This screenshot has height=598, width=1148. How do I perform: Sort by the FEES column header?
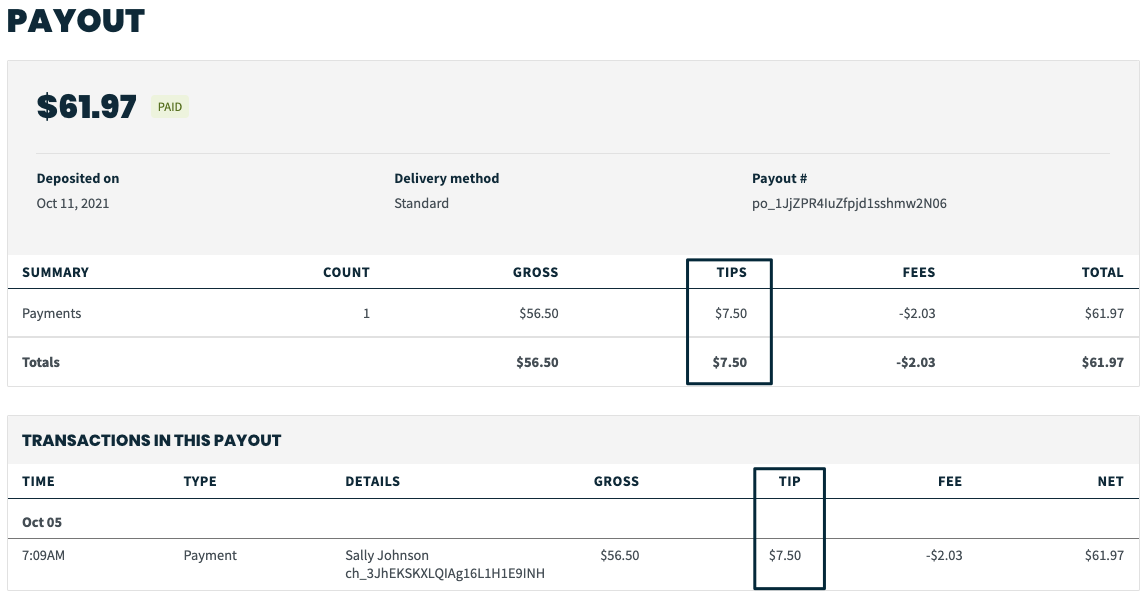tap(918, 272)
